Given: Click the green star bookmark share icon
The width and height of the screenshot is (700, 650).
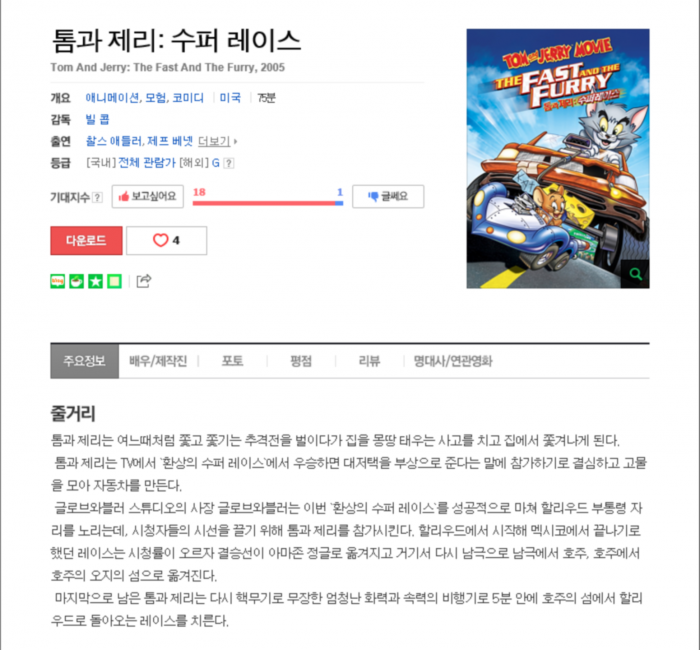Looking at the screenshot, I should point(96,281).
